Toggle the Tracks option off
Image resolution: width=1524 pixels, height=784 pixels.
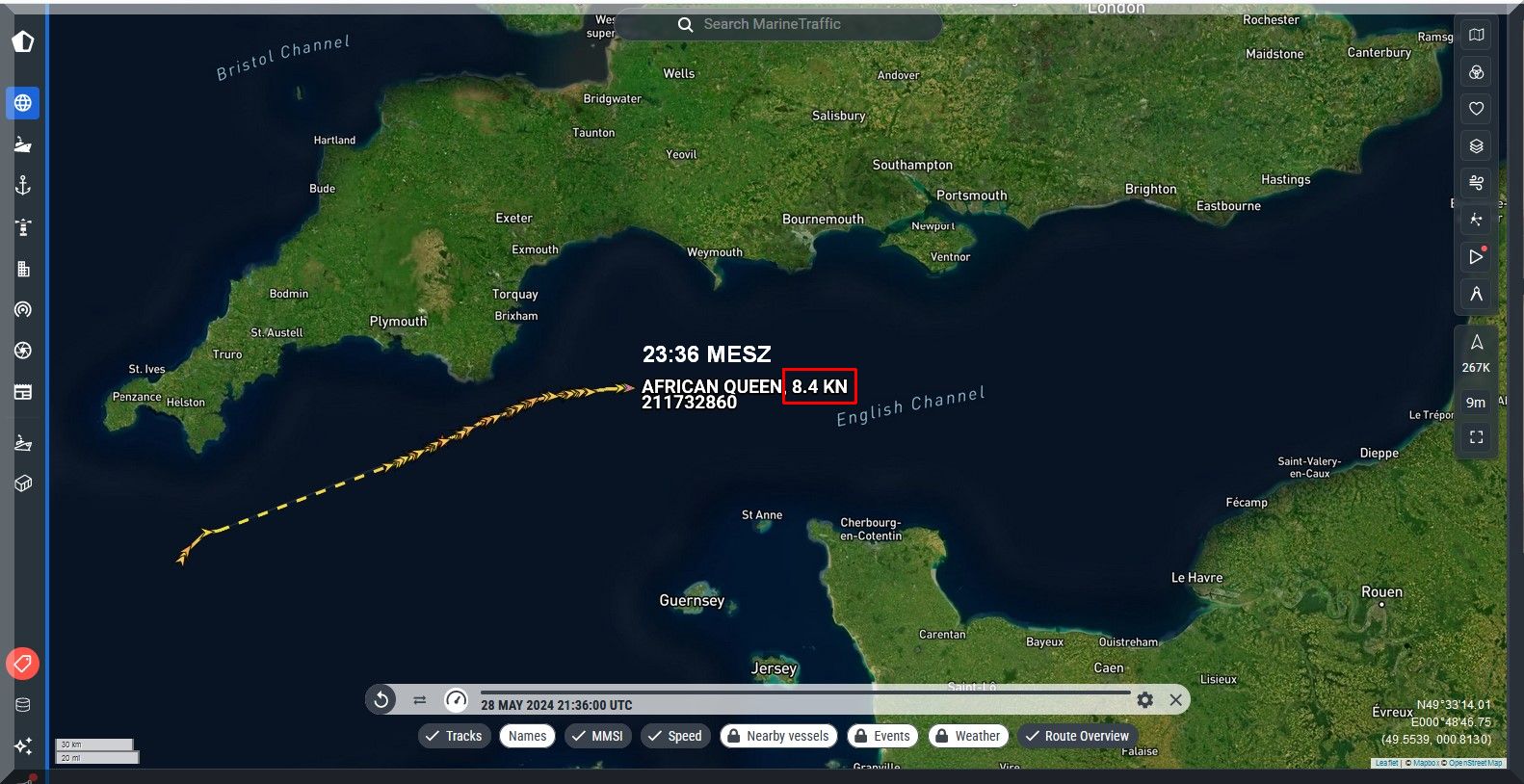455,736
